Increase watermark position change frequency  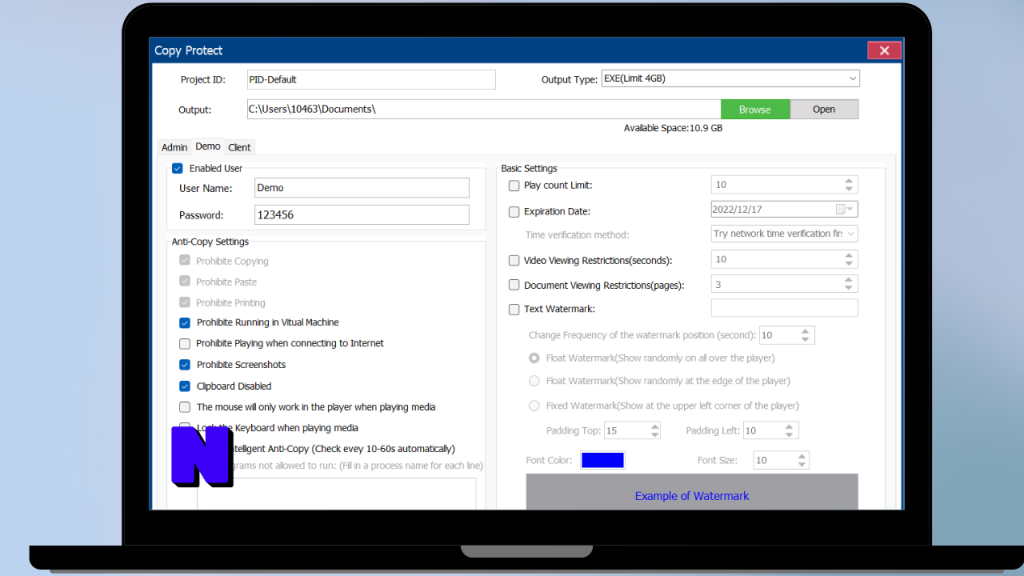point(805,331)
